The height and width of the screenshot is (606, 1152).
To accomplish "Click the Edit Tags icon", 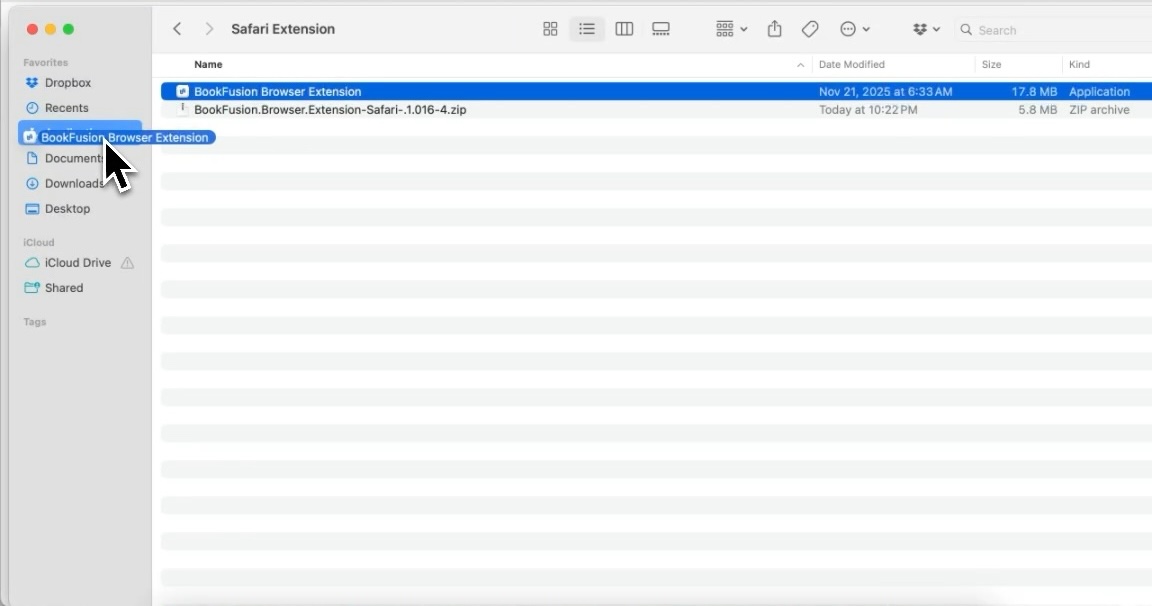I will coord(810,29).
